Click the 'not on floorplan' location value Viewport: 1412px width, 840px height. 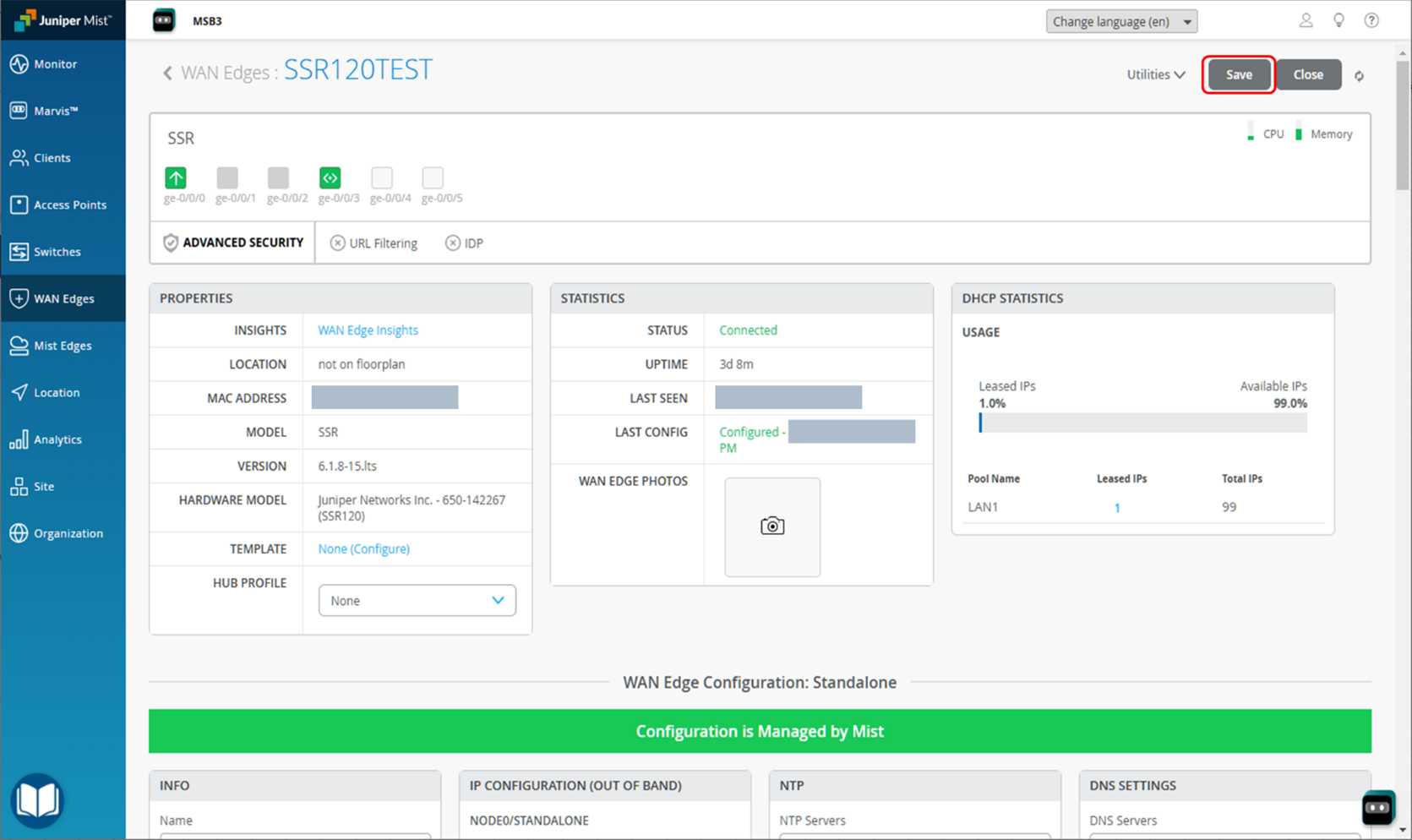362,364
